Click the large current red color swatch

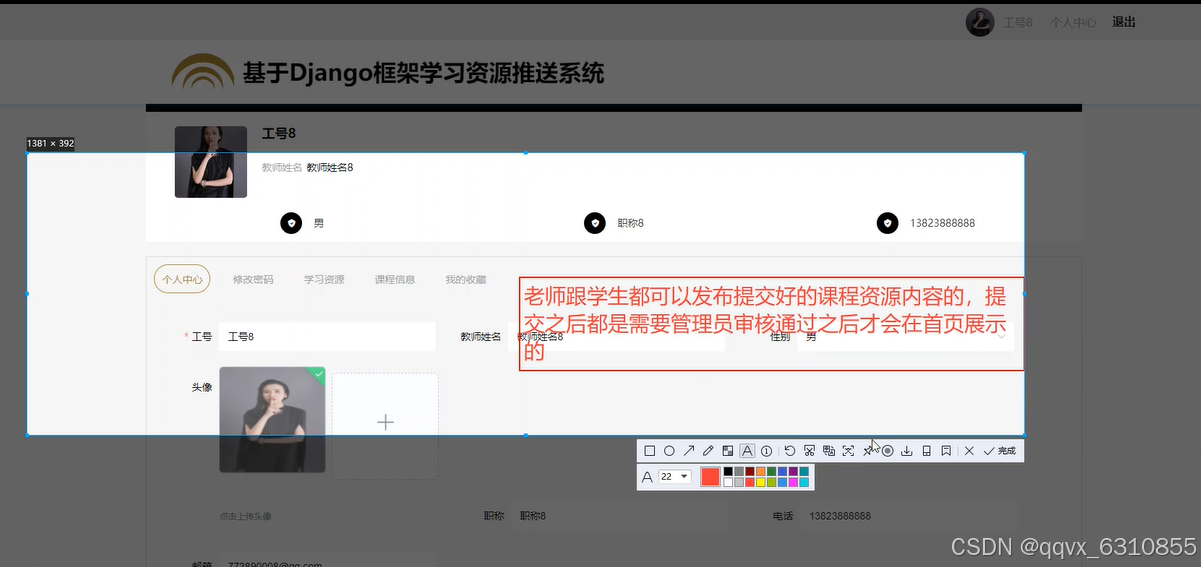click(710, 477)
